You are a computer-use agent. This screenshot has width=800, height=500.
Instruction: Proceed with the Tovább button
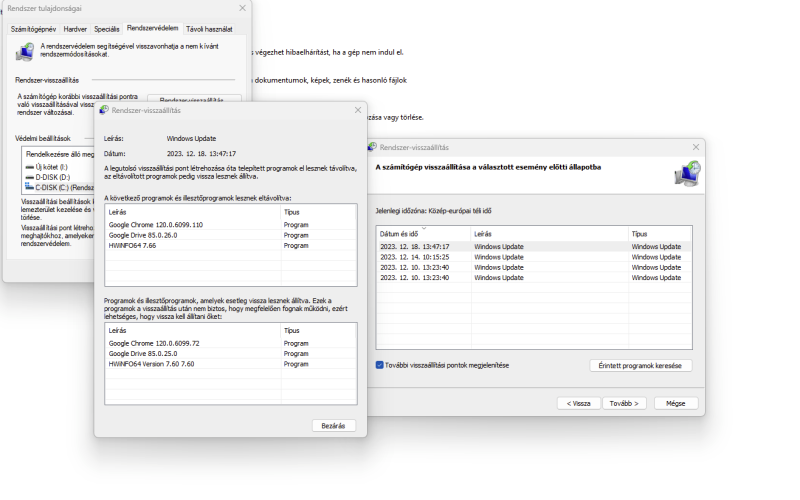(x=624, y=403)
